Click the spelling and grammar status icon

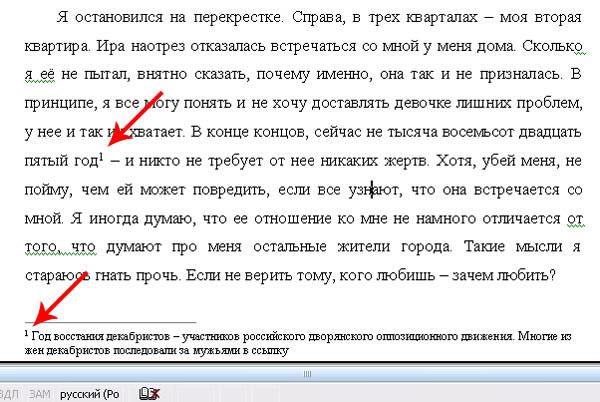pos(149,393)
